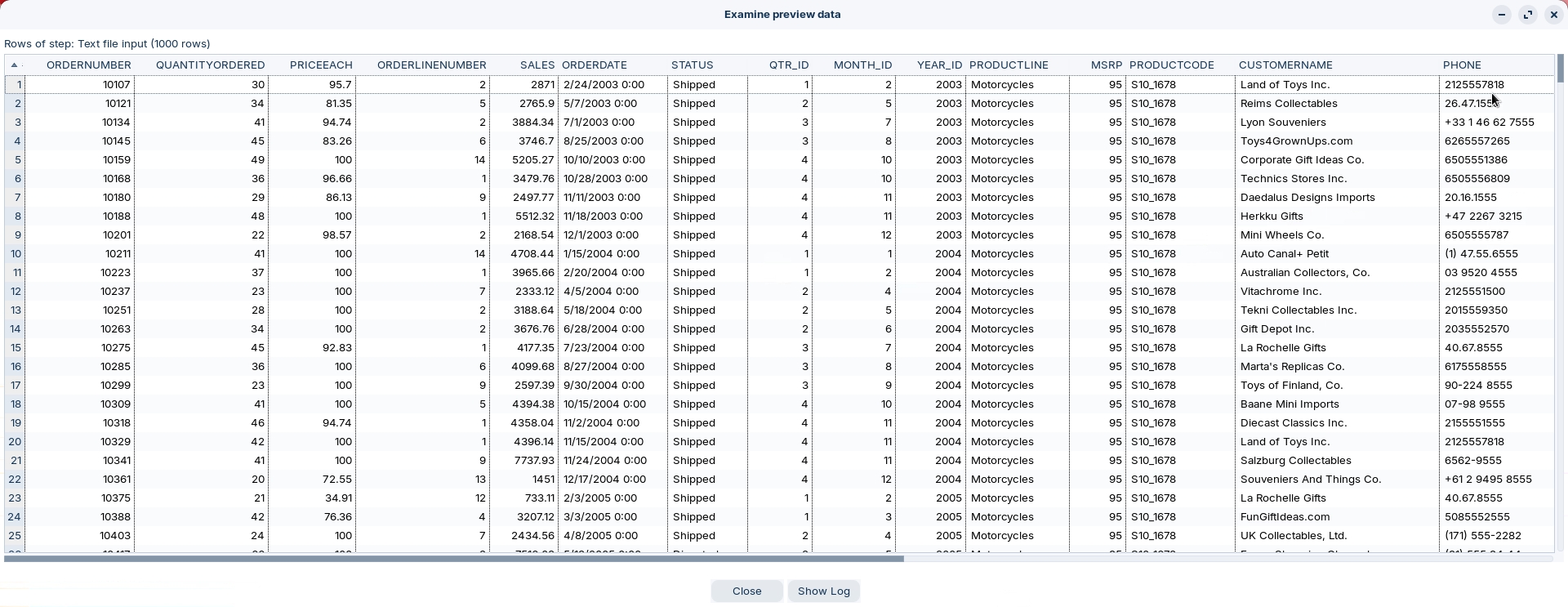Click the sort arrow icon in header corner
The width and height of the screenshot is (1568, 607).
tap(14, 65)
